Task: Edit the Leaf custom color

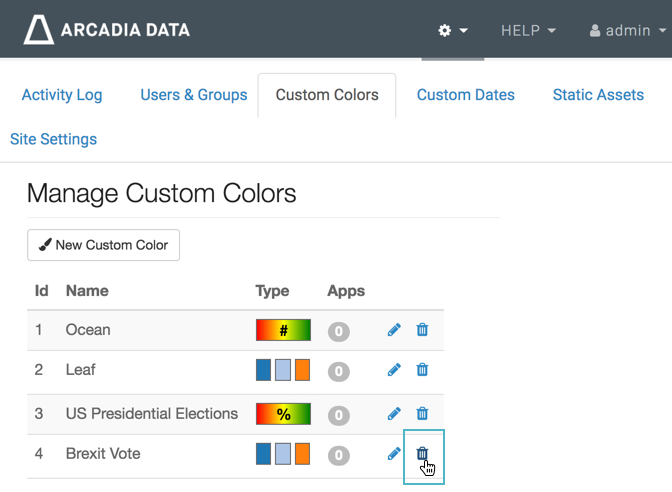Action: (x=394, y=370)
